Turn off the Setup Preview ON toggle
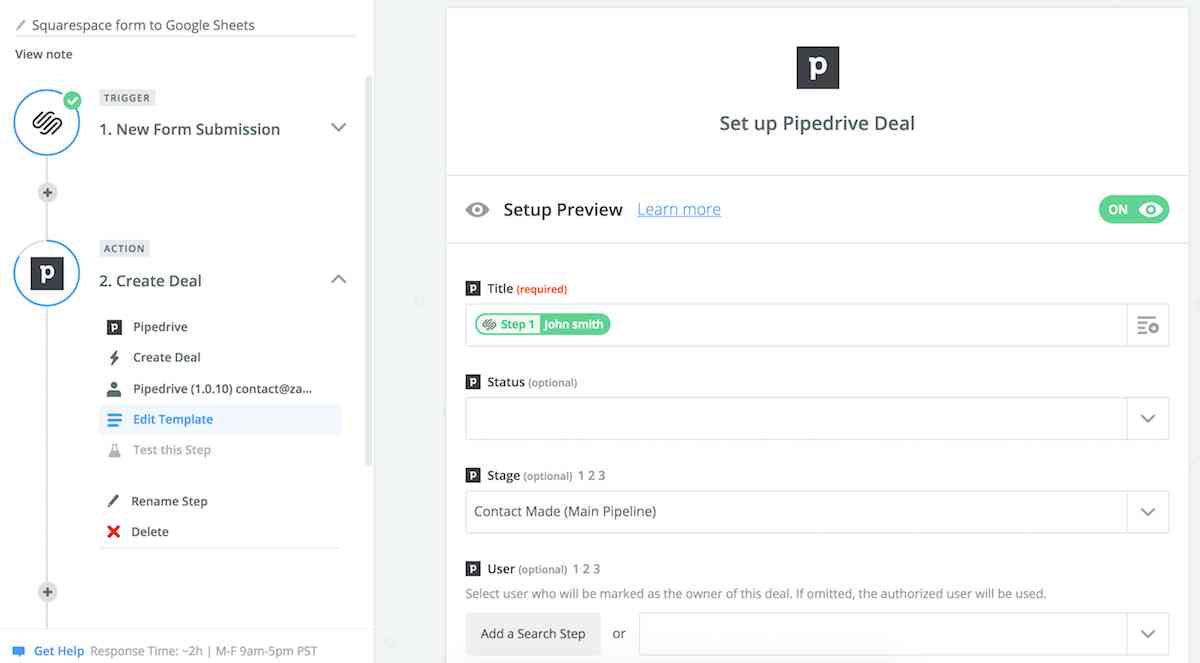Screen dimensions: 1200x663 tap(1133, 209)
